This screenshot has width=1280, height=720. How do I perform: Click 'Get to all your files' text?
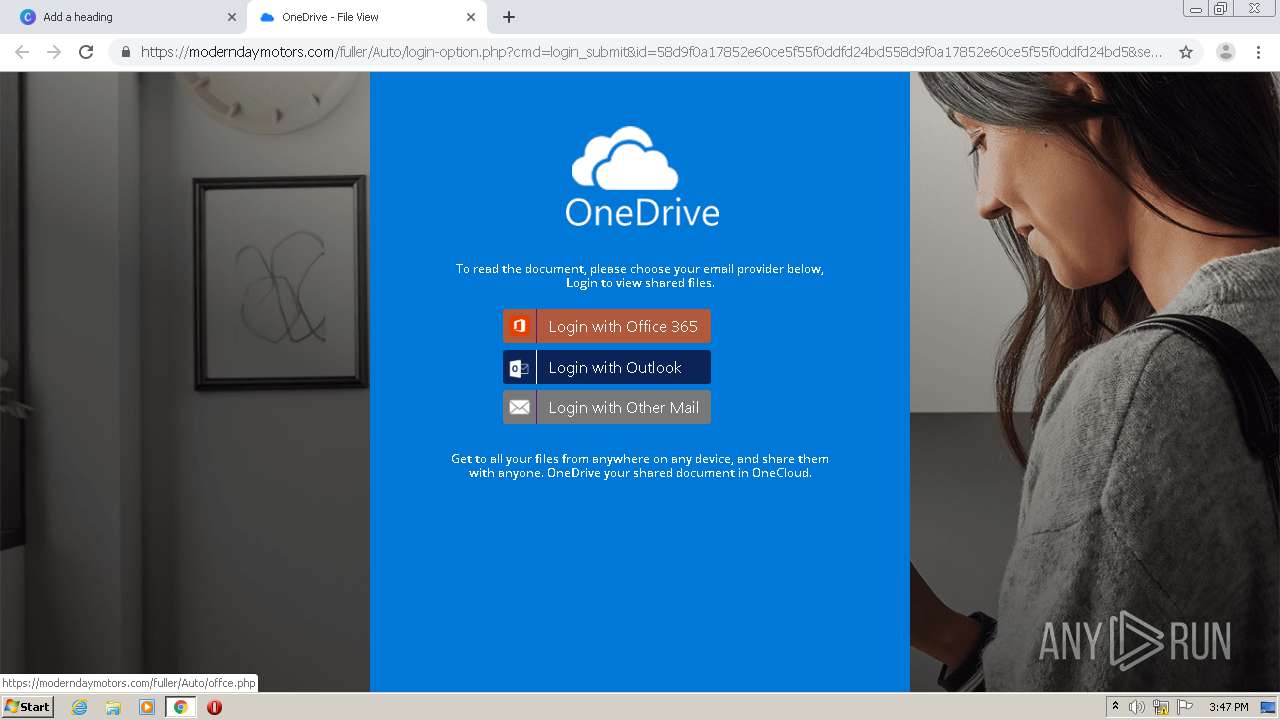tap(640, 466)
